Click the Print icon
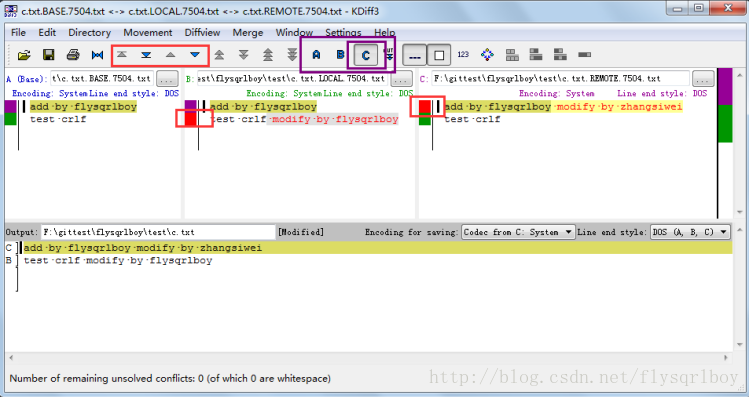Image resolution: width=750 pixels, height=397 pixels. tap(73, 55)
